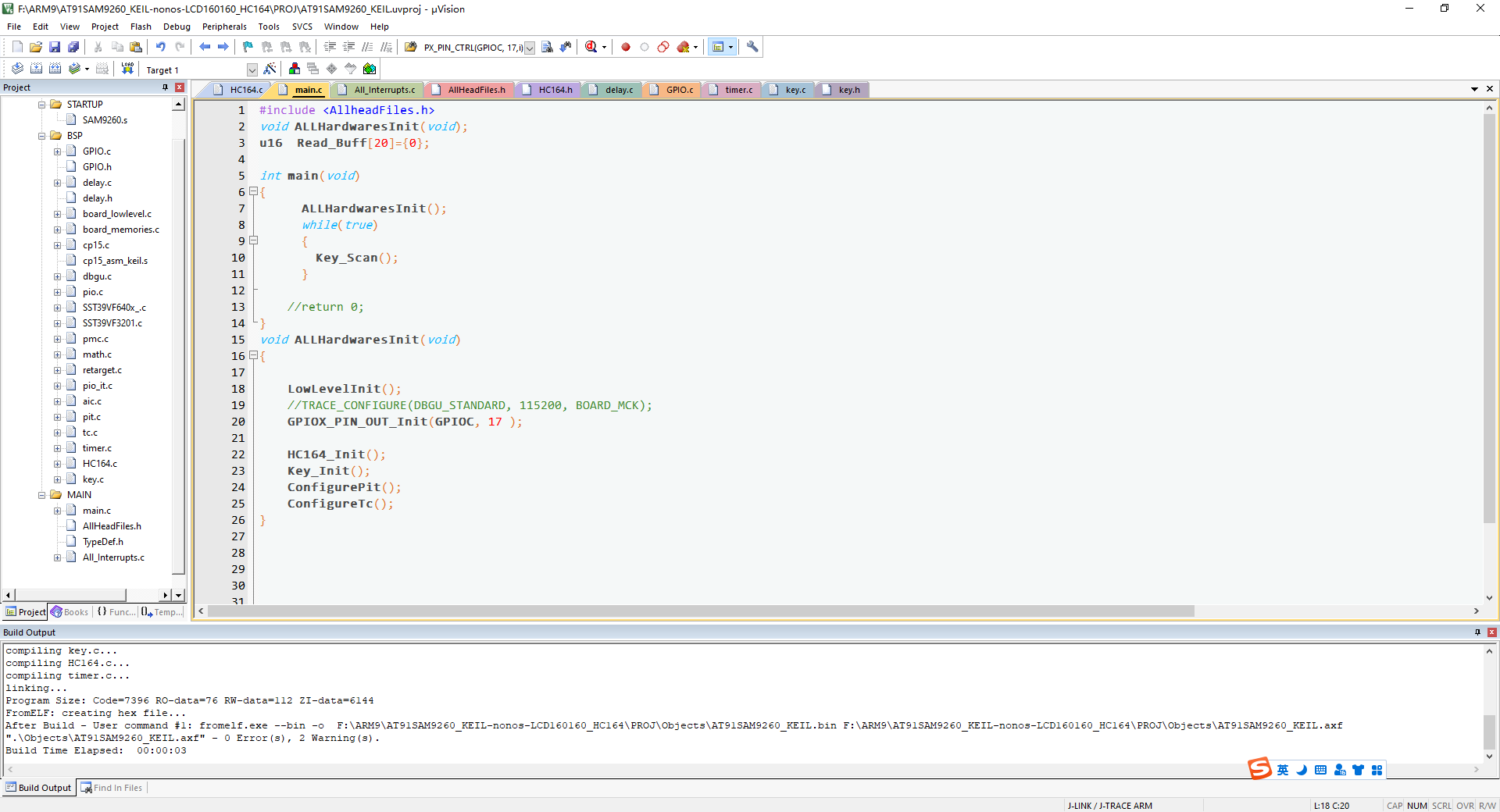1500x812 pixels.
Task: Switch to the timer.c editor tab
Action: pyautogui.click(x=732, y=90)
